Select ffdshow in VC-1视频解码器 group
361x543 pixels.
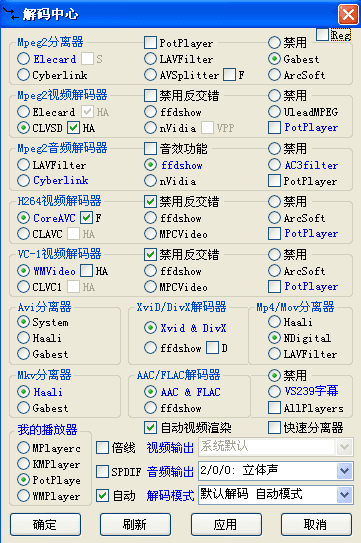pyautogui.click(x=150, y=271)
